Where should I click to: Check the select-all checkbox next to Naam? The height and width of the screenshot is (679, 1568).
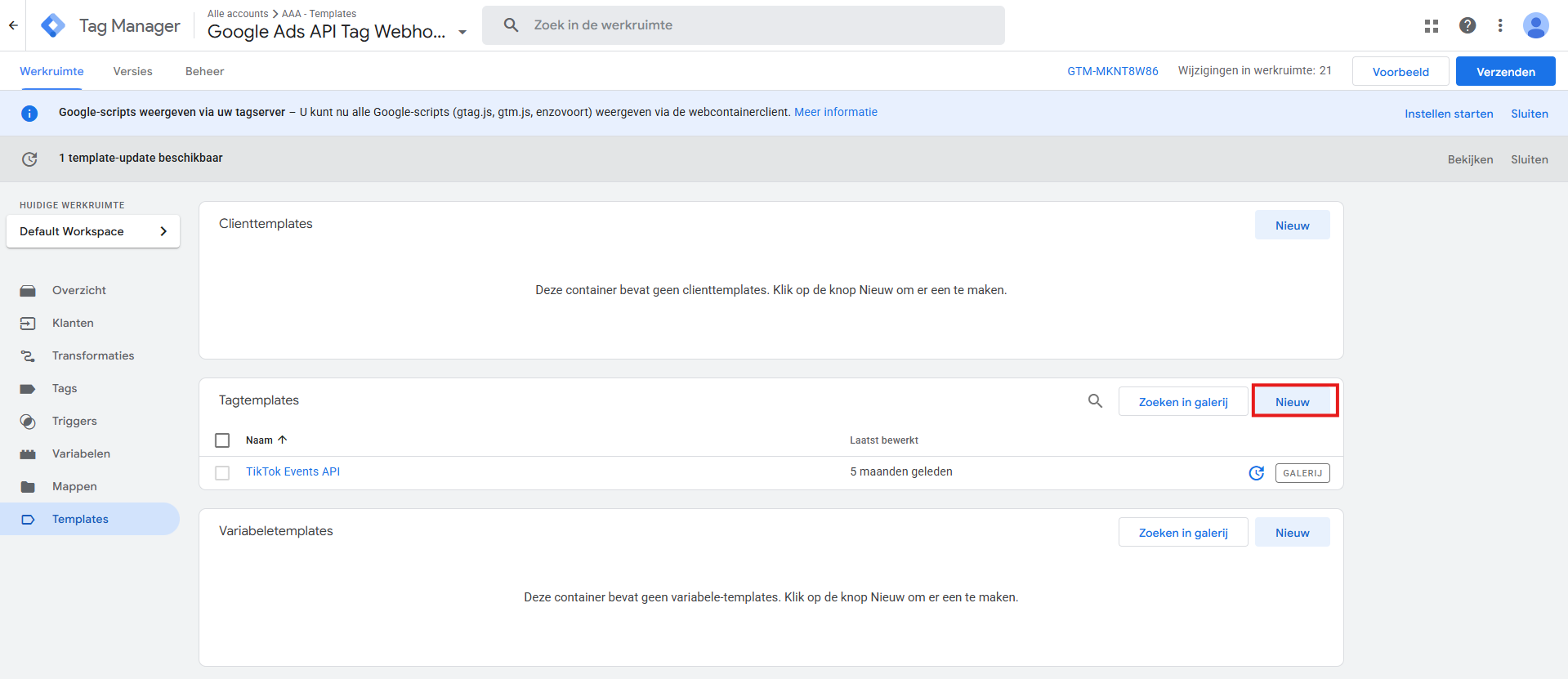222,440
